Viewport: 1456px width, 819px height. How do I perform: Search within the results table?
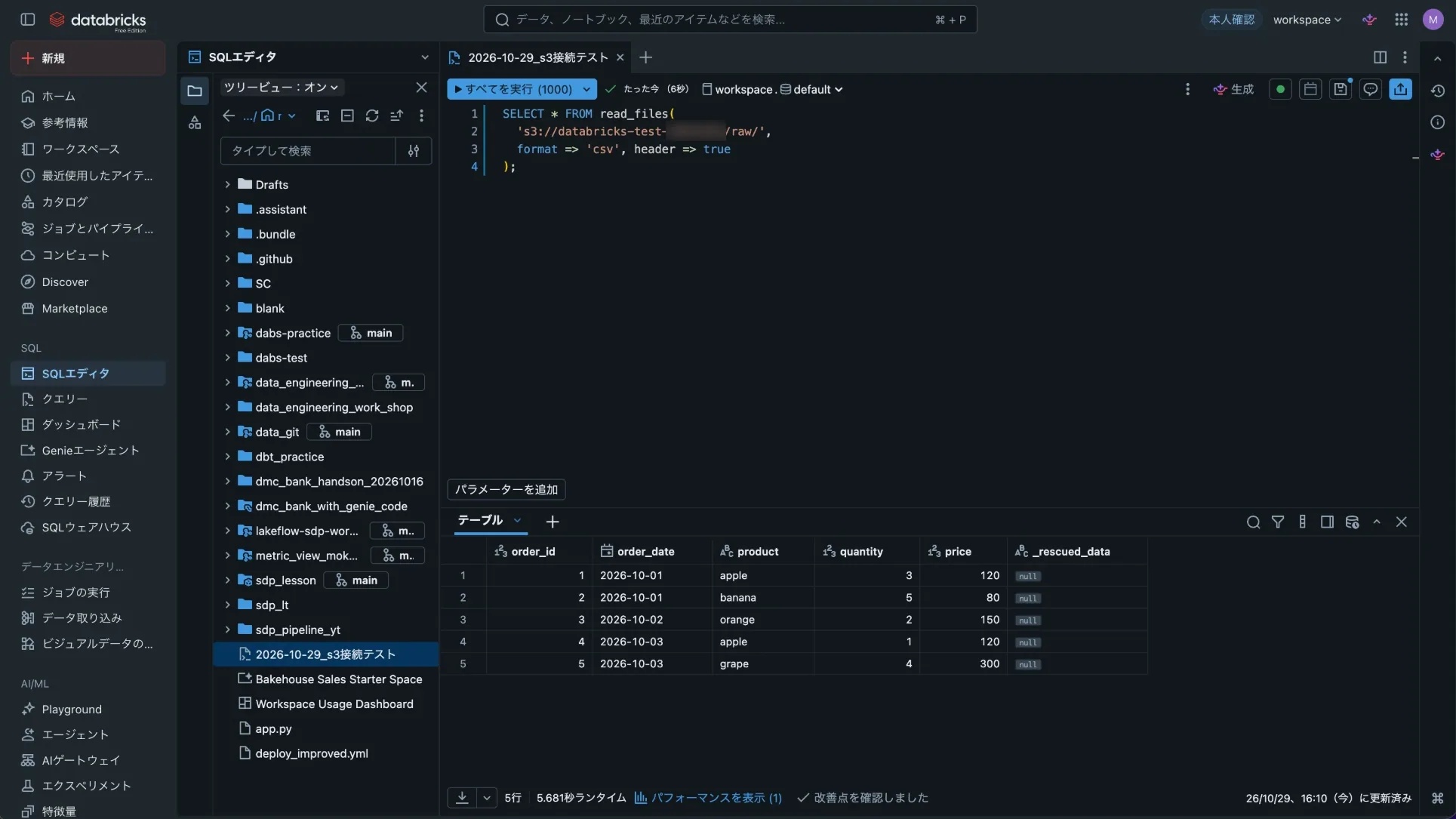(x=1253, y=522)
